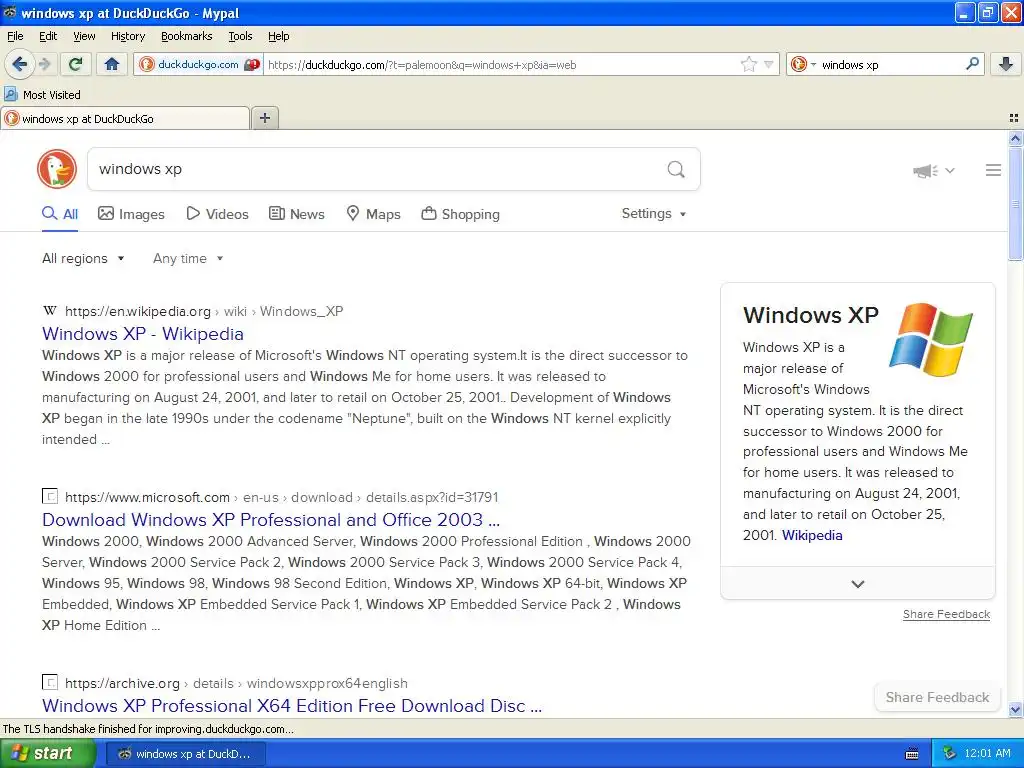Click the en.wikipedia.org result URL
This screenshot has height=768, width=1024.
(204, 312)
